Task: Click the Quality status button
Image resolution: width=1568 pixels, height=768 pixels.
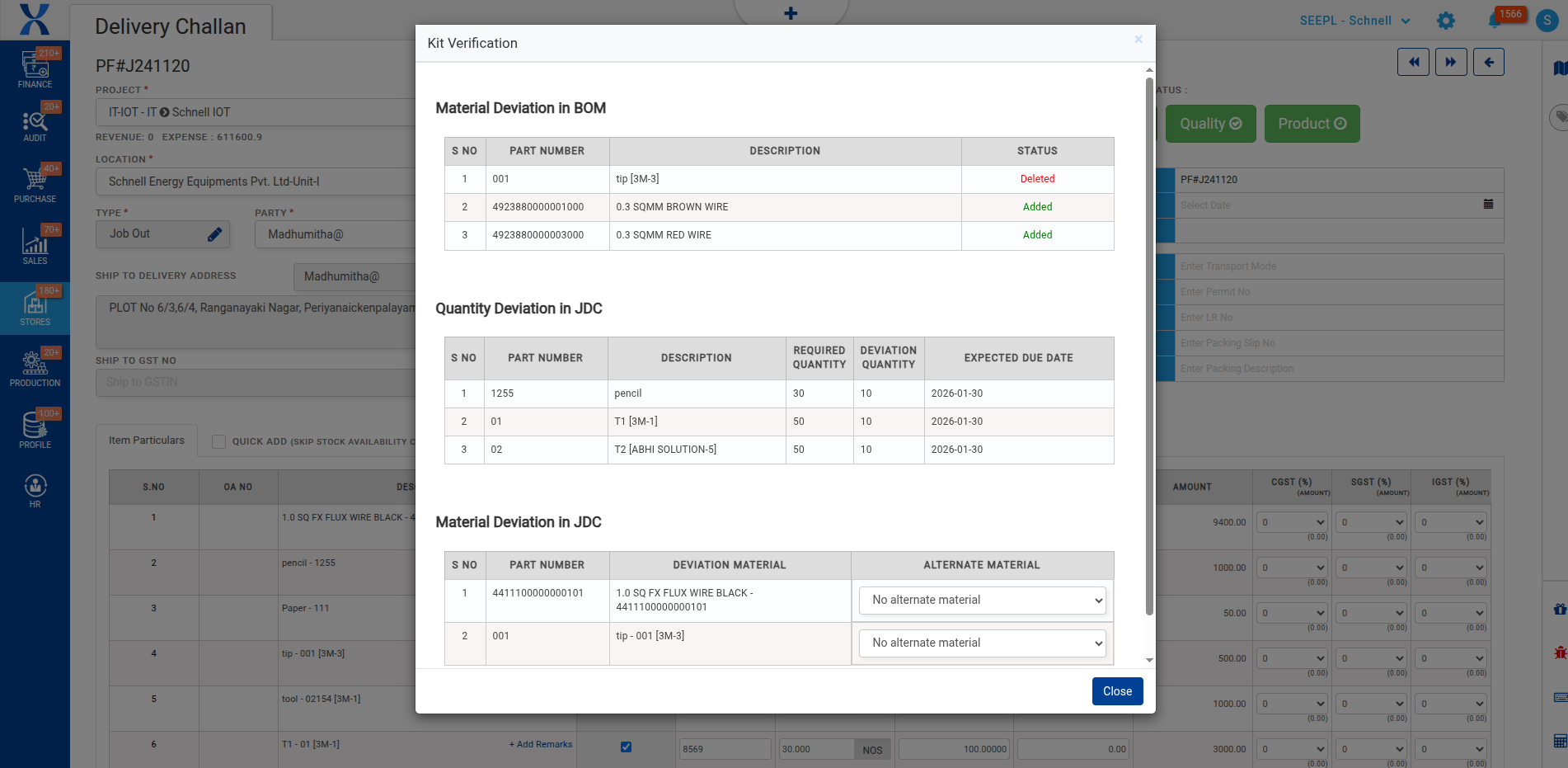Action: [1209, 124]
